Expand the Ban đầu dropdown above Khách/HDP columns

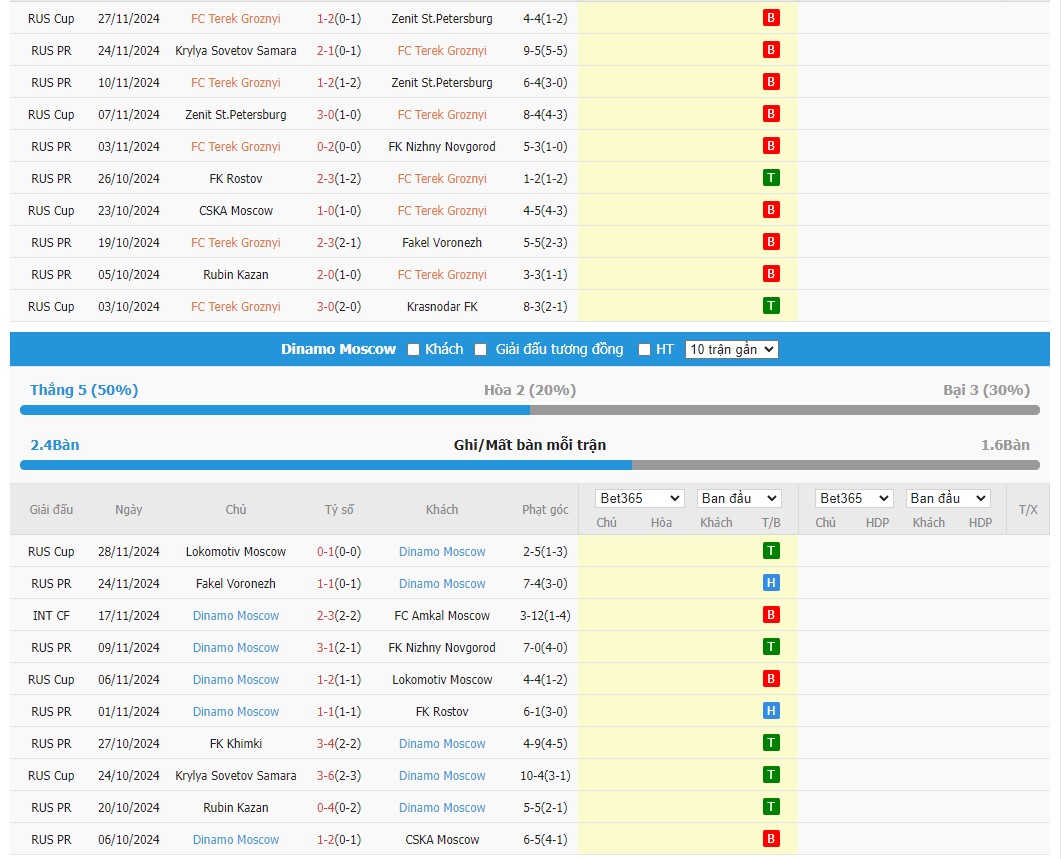click(948, 498)
